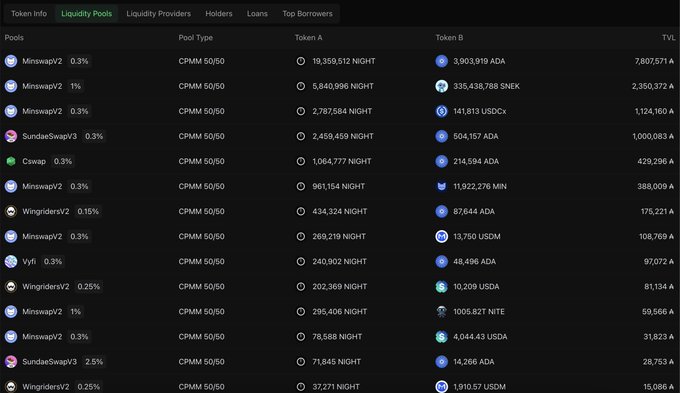Click USDA icon beside 10,209 USDA
The image size is (680, 393).
point(441,287)
